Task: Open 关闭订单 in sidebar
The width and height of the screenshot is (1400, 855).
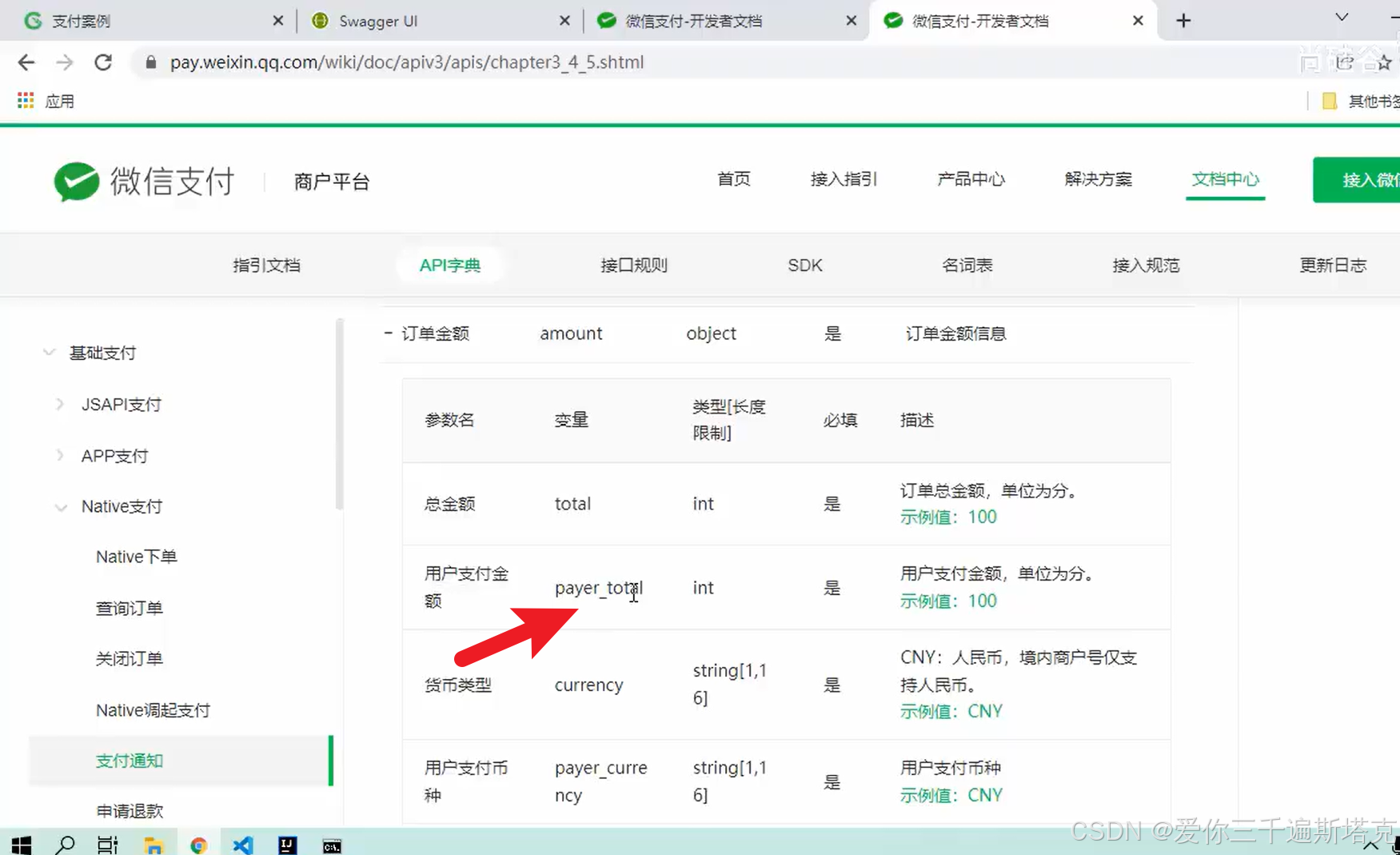Action: click(129, 659)
